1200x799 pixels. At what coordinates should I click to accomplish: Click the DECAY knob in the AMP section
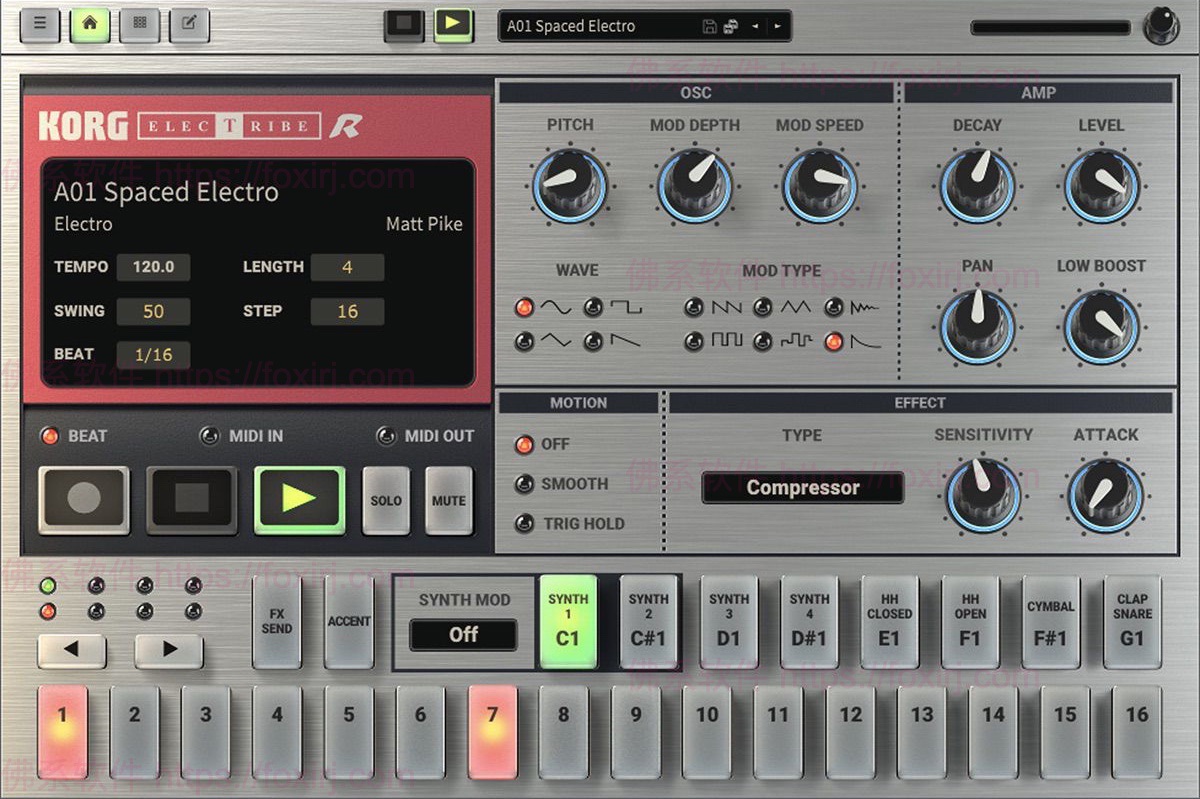tap(977, 186)
